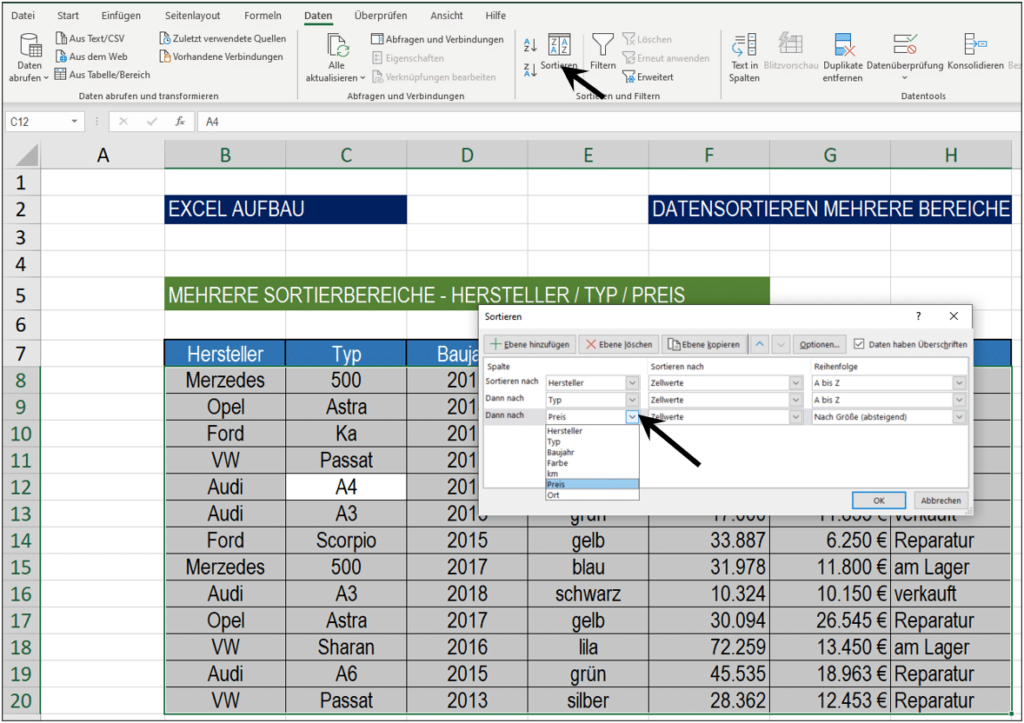Run Duplikate entfernen
Screen dimensions: 1024x723
click(x=843, y=57)
